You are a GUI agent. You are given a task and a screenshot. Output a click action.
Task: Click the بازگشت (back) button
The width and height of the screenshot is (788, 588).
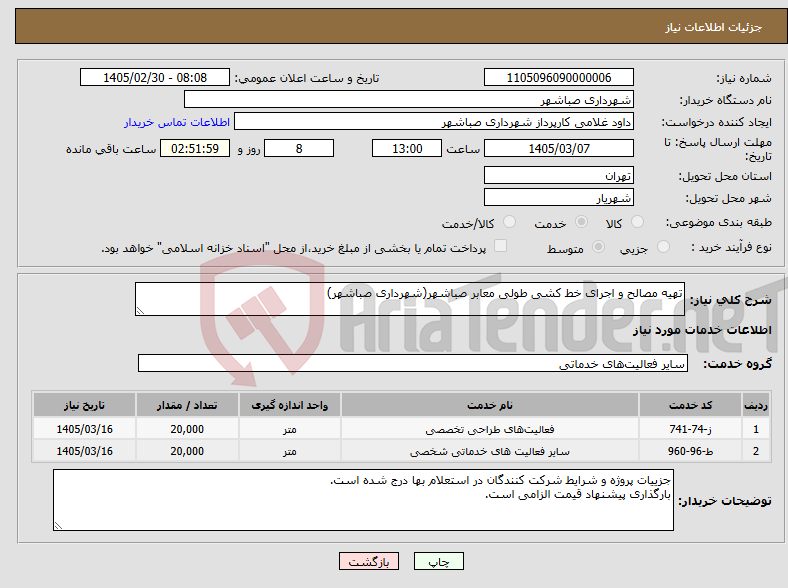[369, 561]
